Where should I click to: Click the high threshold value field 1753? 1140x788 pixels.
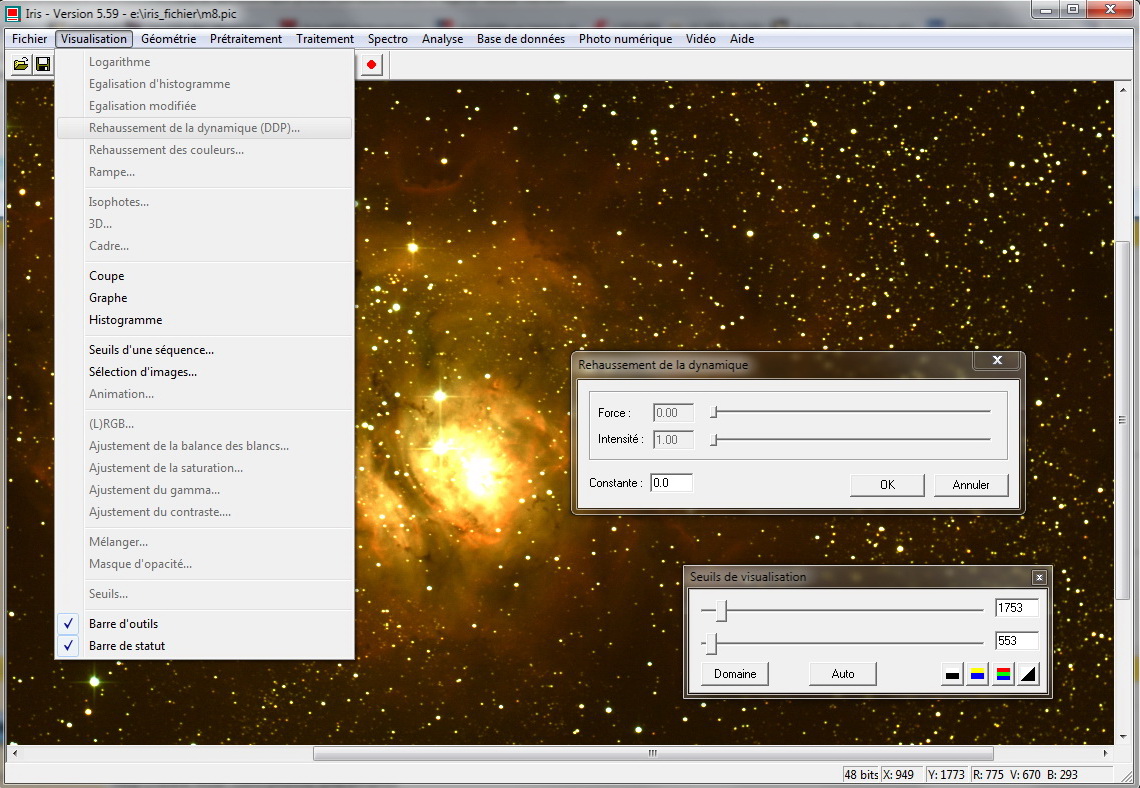pyautogui.click(x=1016, y=608)
